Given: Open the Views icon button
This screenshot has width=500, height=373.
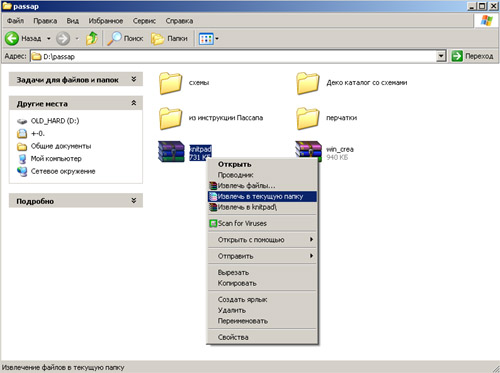Looking at the screenshot, I should [x=206, y=39].
